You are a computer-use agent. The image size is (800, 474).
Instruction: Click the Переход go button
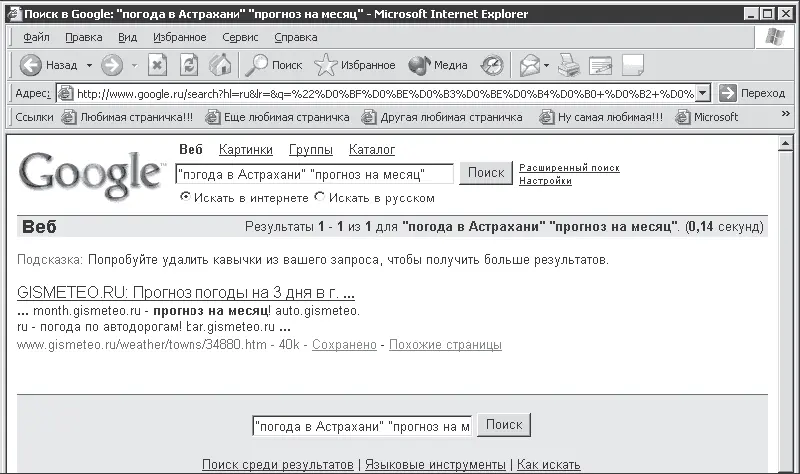click(752, 93)
